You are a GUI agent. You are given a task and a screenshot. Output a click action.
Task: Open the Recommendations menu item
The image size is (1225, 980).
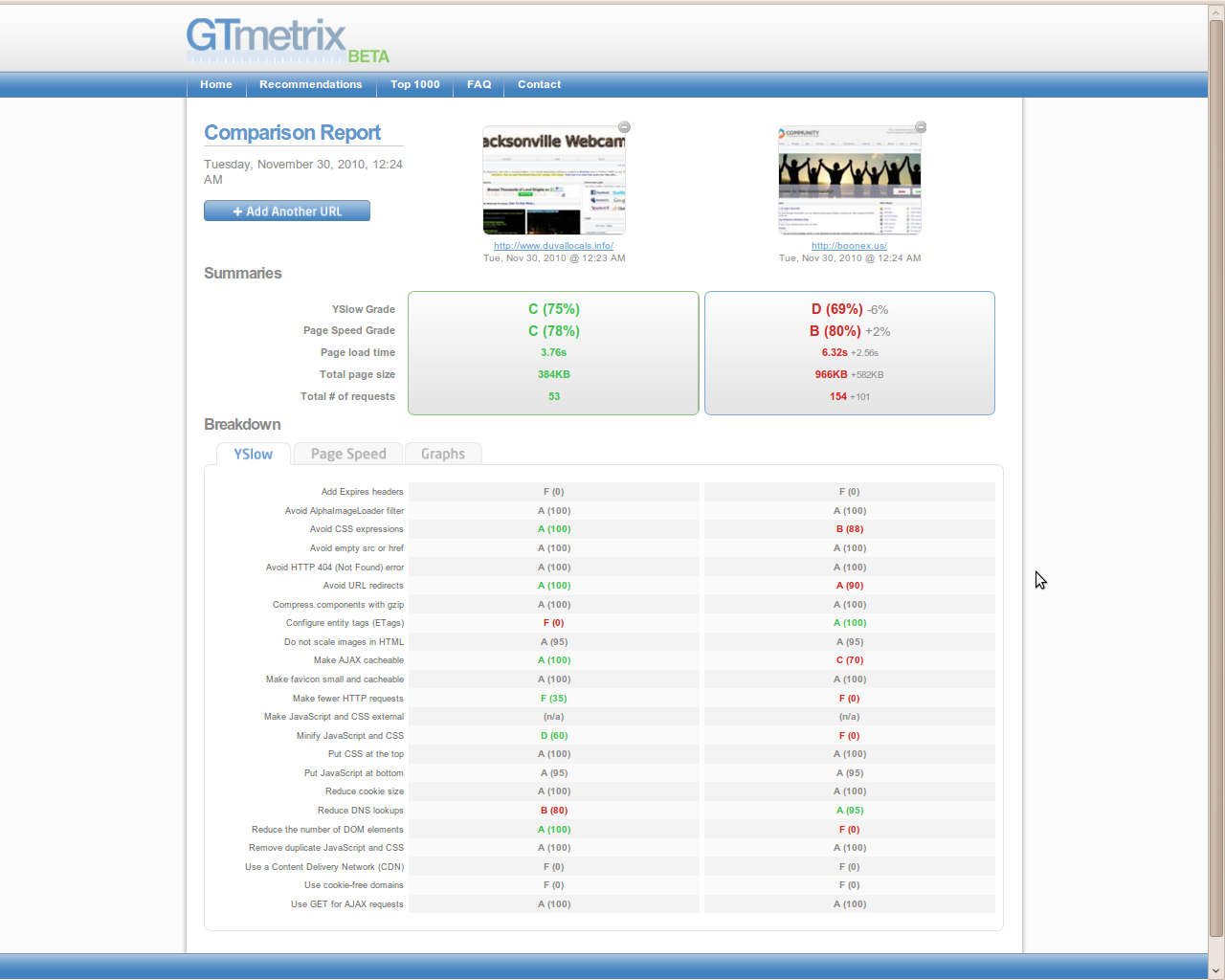tap(311, 84)
